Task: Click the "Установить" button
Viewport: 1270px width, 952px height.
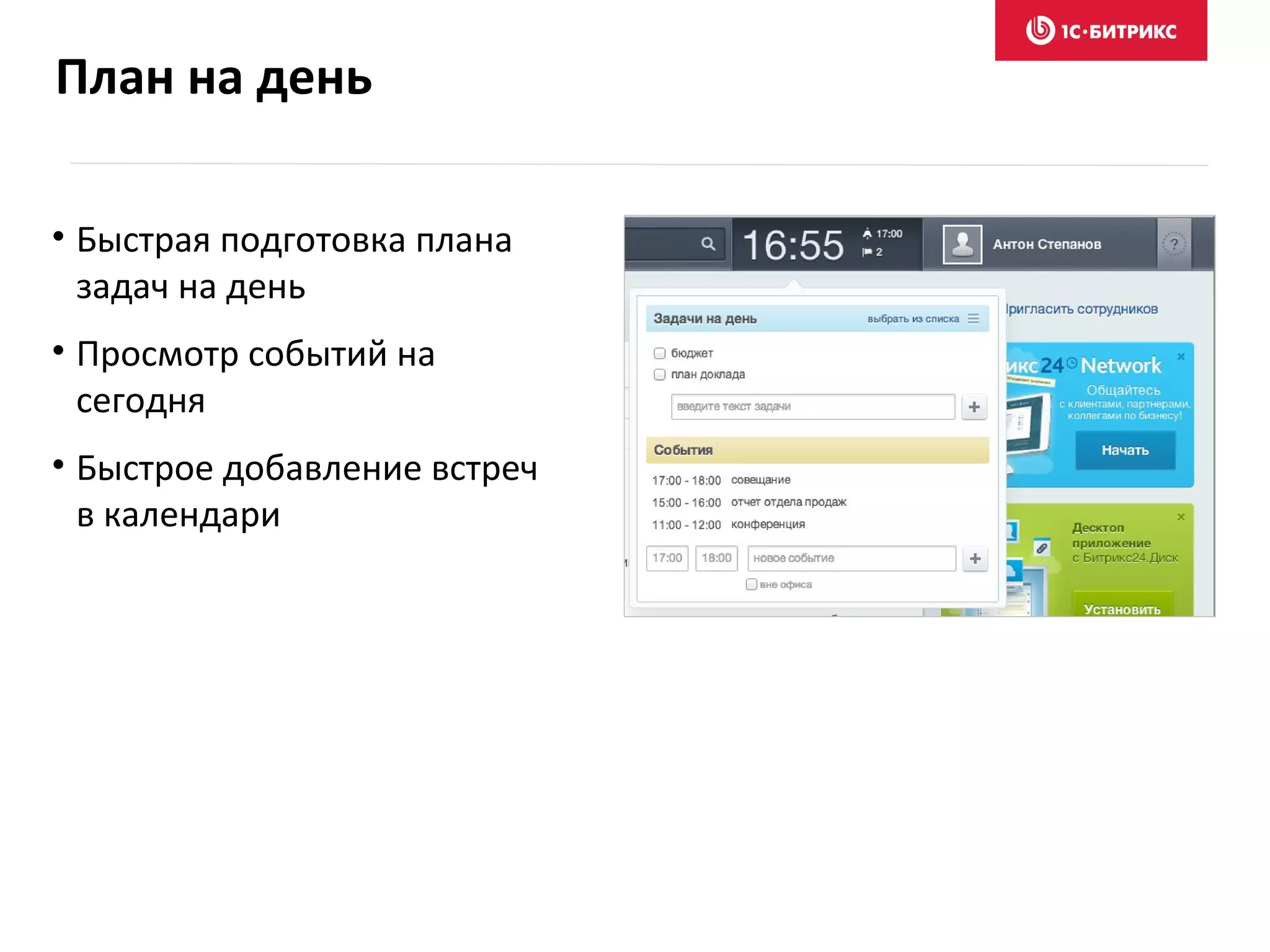Action: pos(1122,605)
